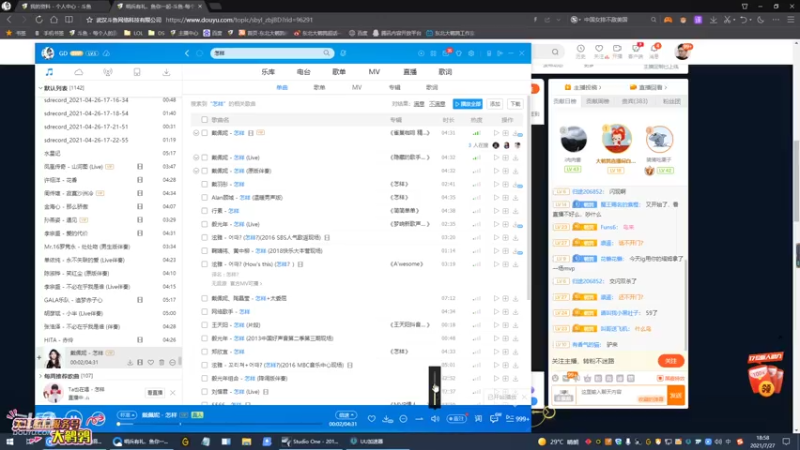
Task: Open MV for 许嵩 - 花香 in list
Action: tap(140, 180)
